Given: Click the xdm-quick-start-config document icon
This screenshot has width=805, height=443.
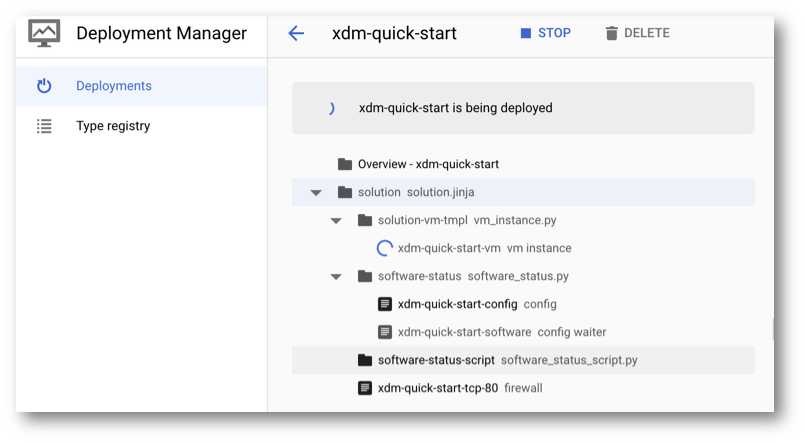Looking at the screenshot, I should tap(385, 304).
